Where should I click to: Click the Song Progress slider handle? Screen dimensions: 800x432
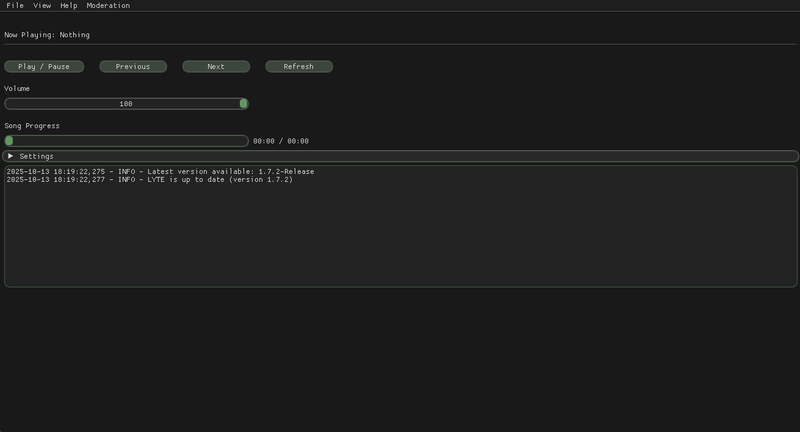[x=9, y=141]
